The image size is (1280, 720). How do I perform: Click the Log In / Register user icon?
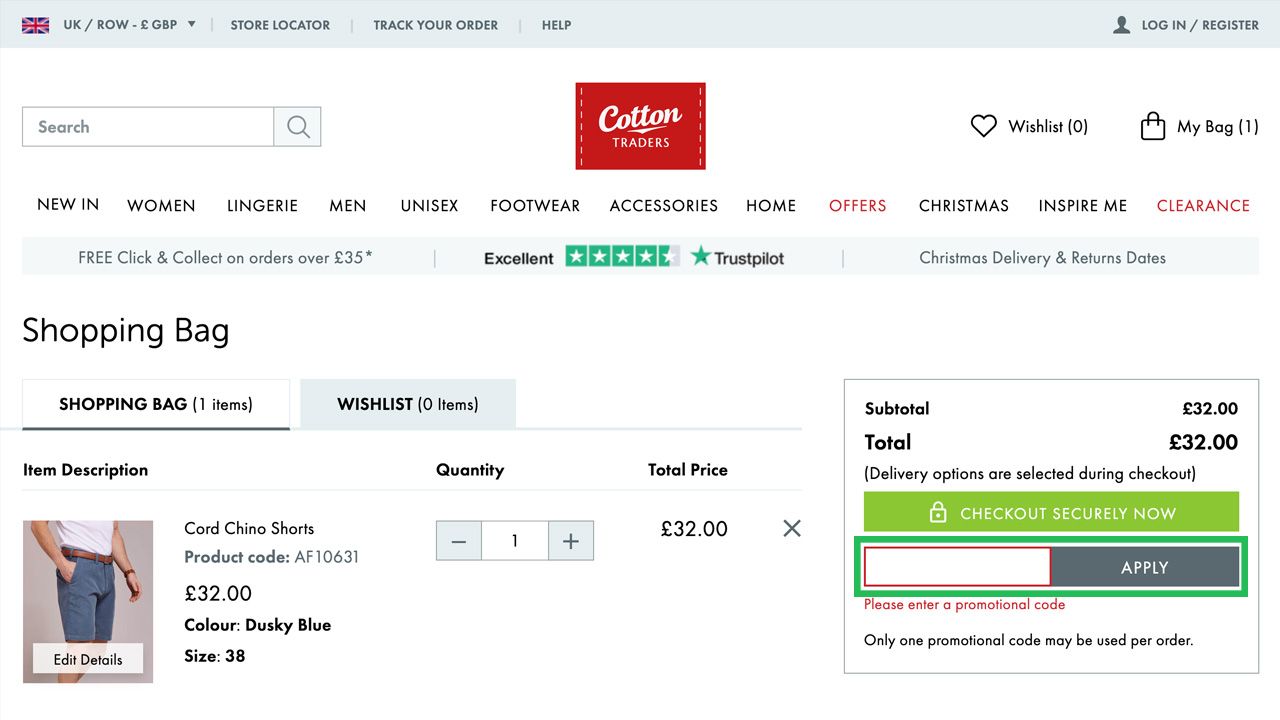pyautogui.click(x=1122, y=25)
